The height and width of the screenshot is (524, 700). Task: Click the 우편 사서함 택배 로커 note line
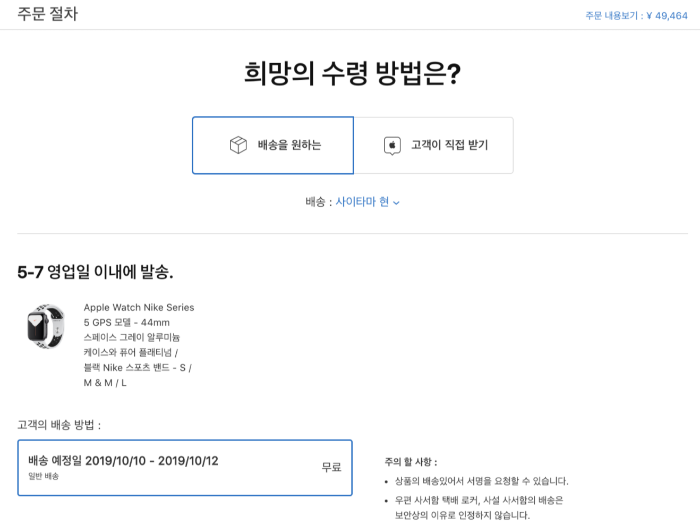point(479,500)
